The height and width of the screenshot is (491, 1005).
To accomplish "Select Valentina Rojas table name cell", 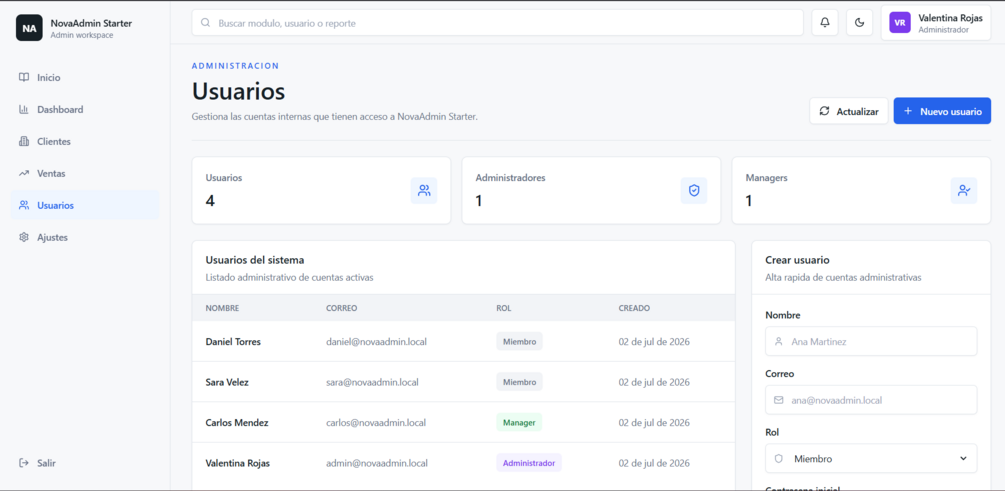I will pyautogui.click(x=238, y=463).
